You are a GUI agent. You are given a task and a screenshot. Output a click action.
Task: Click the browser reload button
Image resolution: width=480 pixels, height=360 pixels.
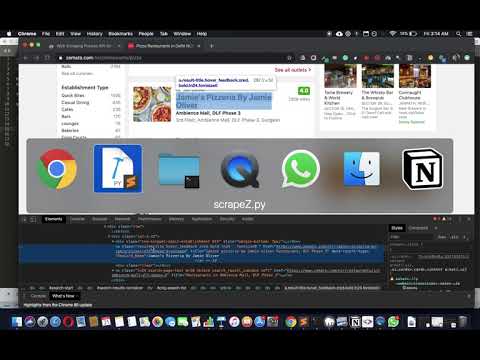(x=47, y=58)
